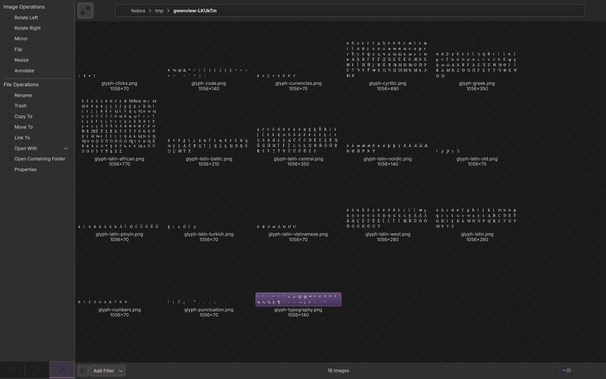Select the glyph-currencies.png thumbnail
The width and height of the screenshot is (606, 379).
click(298, 76)
